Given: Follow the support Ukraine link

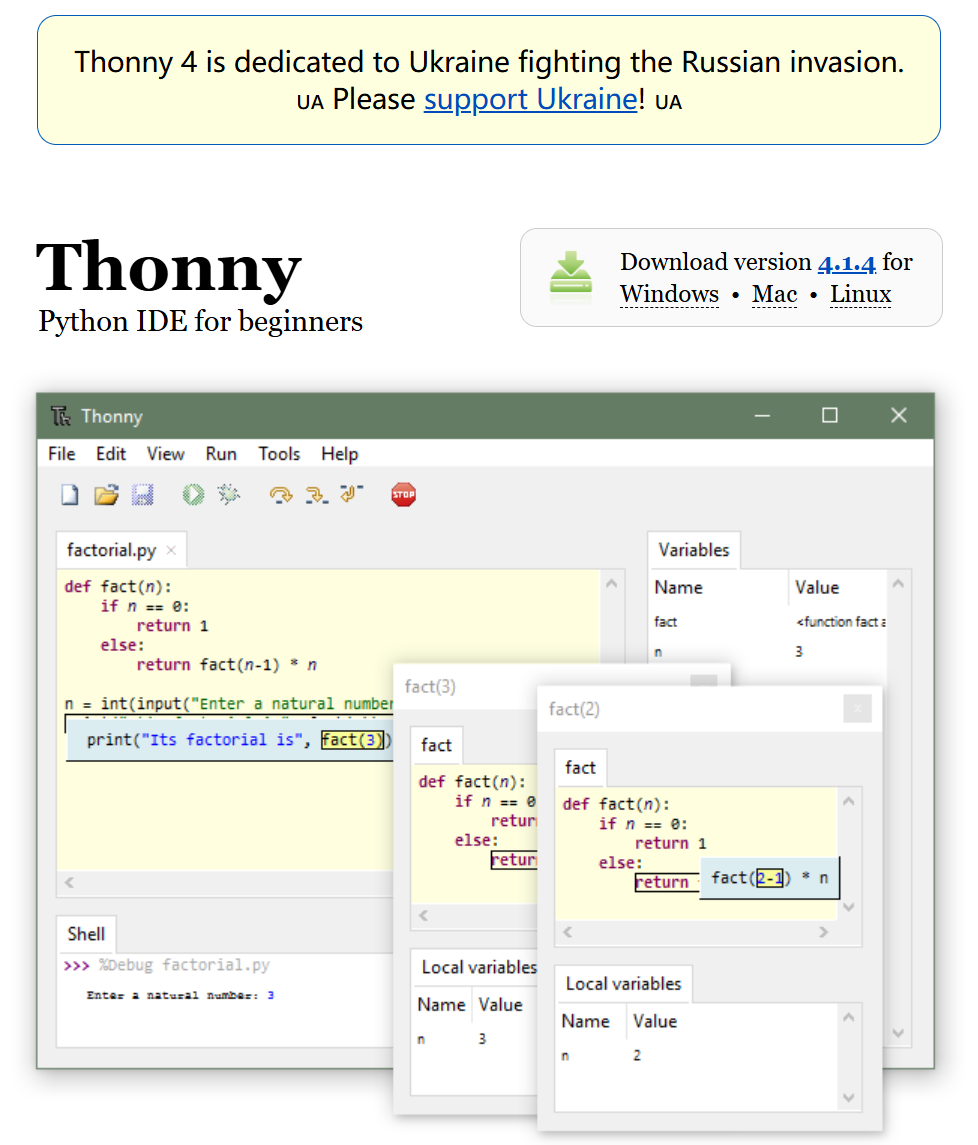Looking at the screenshot, I should coord(531,99).
